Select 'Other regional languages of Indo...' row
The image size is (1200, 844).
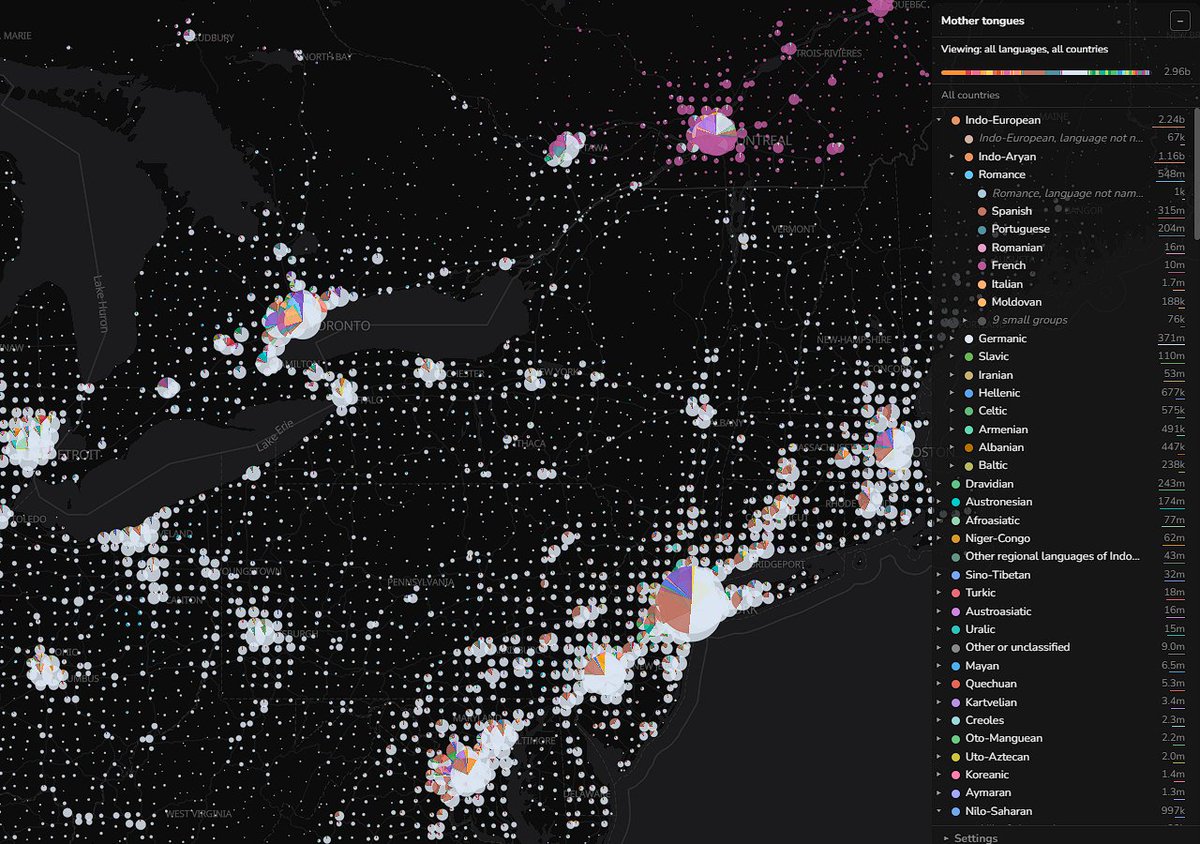pyautogui.click(x=1061, y=557)
